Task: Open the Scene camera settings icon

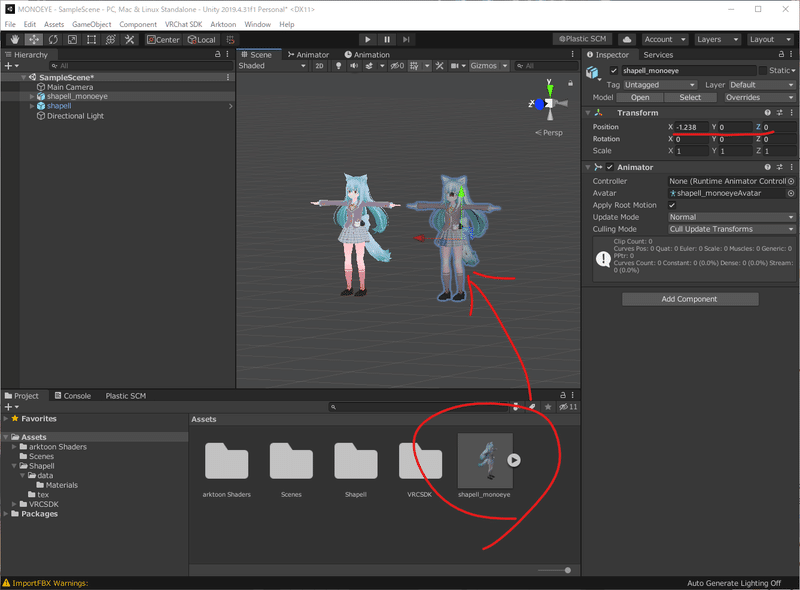Action: coord(457,66)
